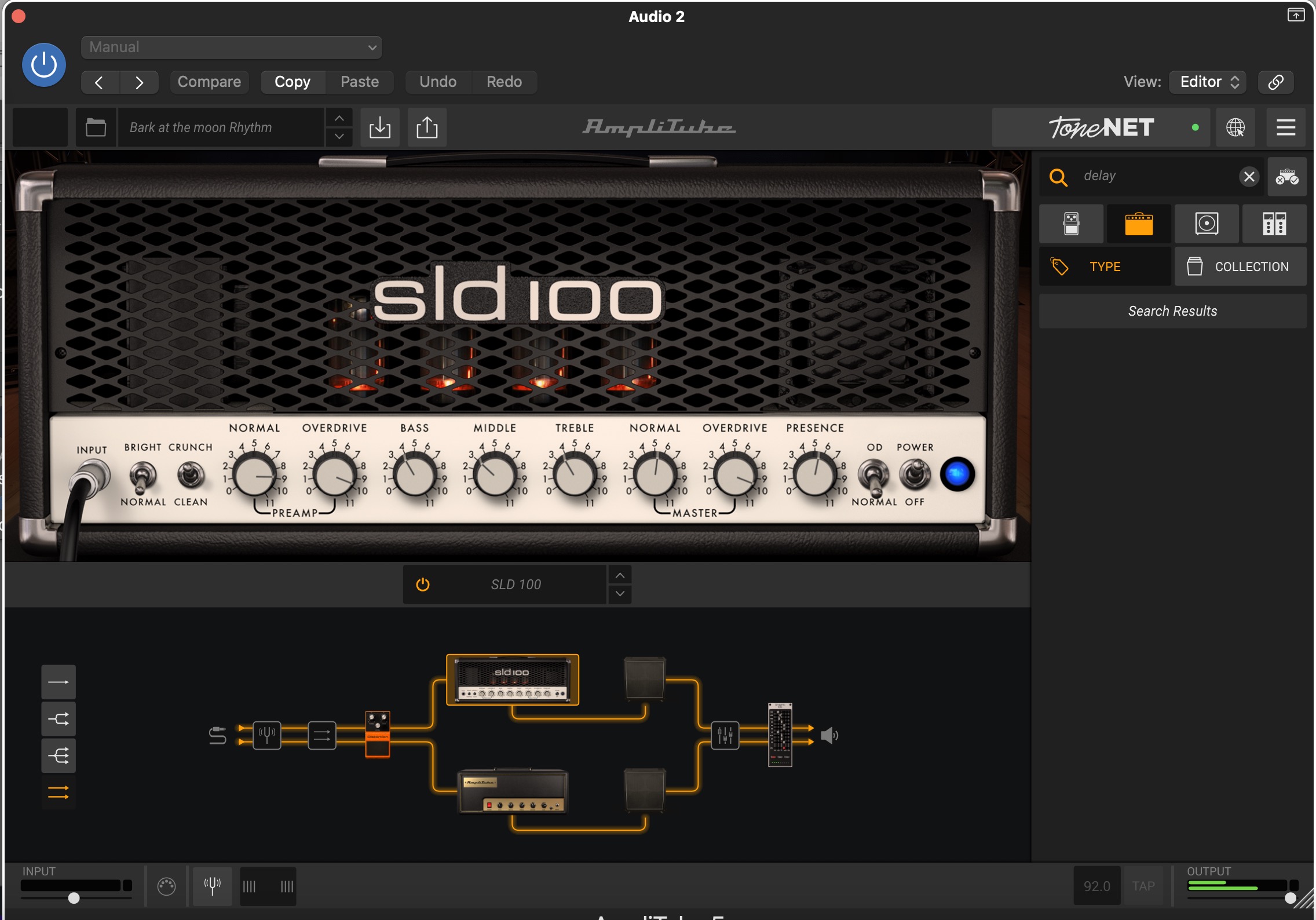Select the tuner block in chain
The image size is (1316, 920).
coord(267,736)
